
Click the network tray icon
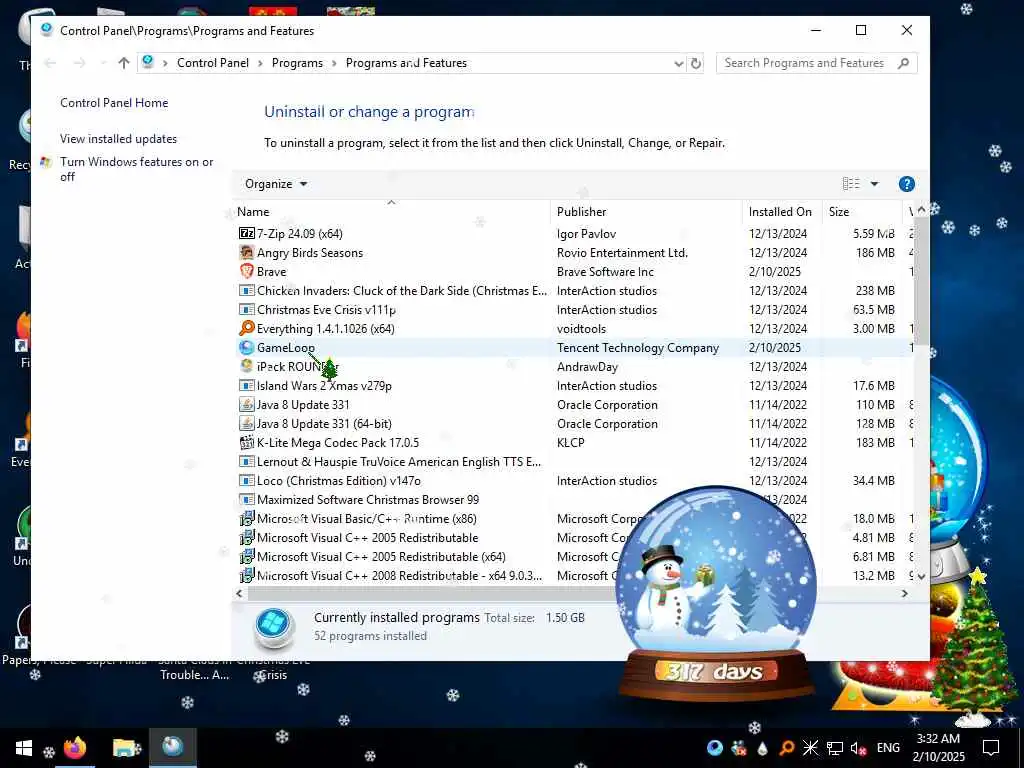835,748
